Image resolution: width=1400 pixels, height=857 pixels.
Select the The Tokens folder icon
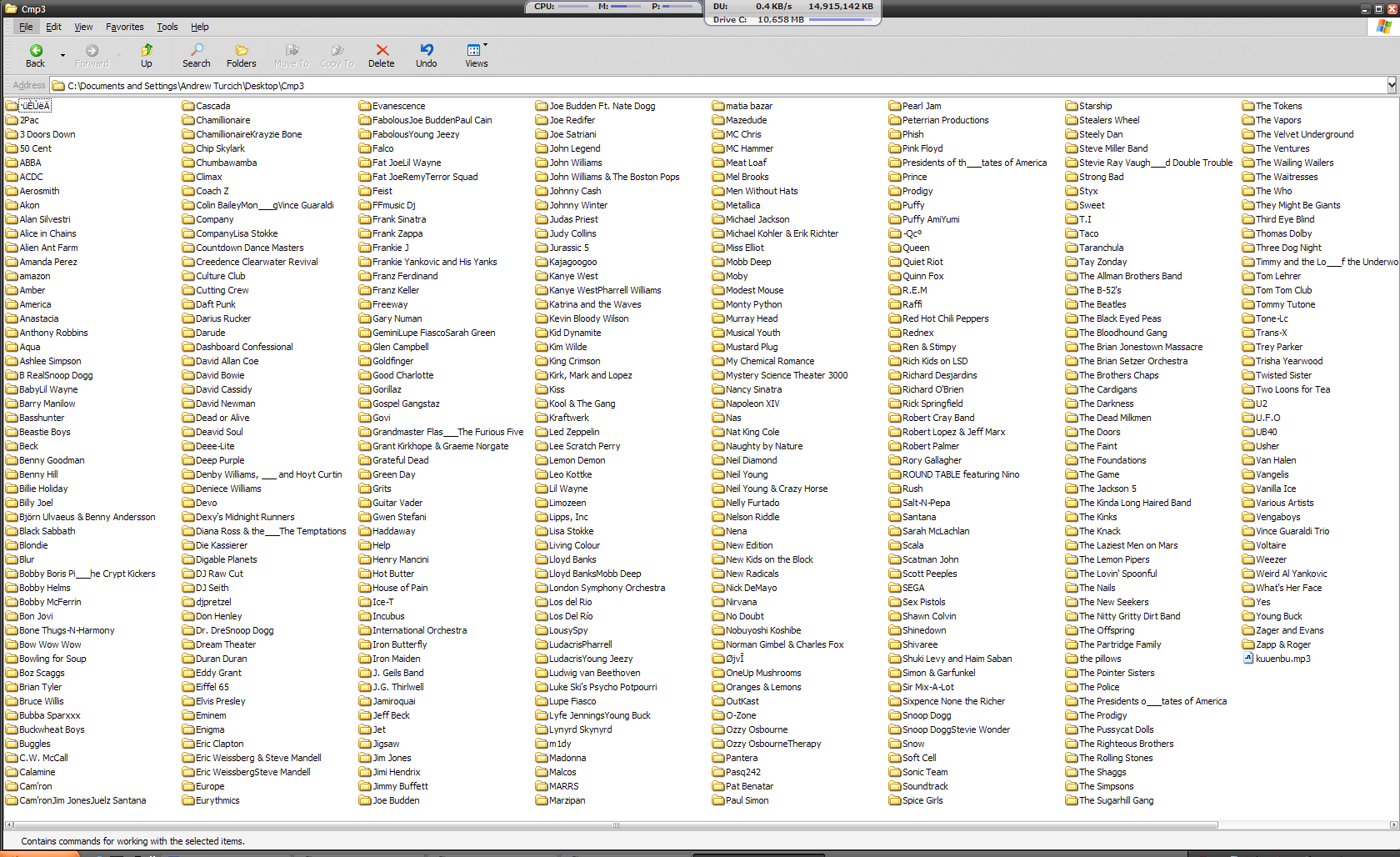[x=1248, y=106]
